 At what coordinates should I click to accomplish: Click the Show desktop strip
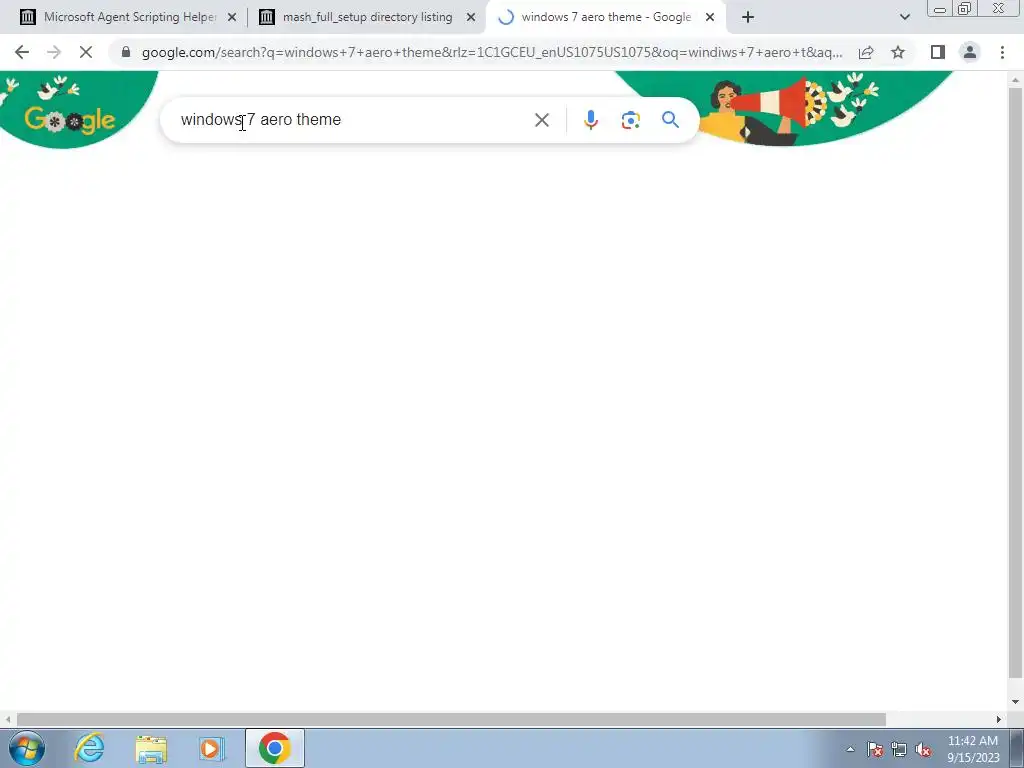click(x=1016, y=748)
